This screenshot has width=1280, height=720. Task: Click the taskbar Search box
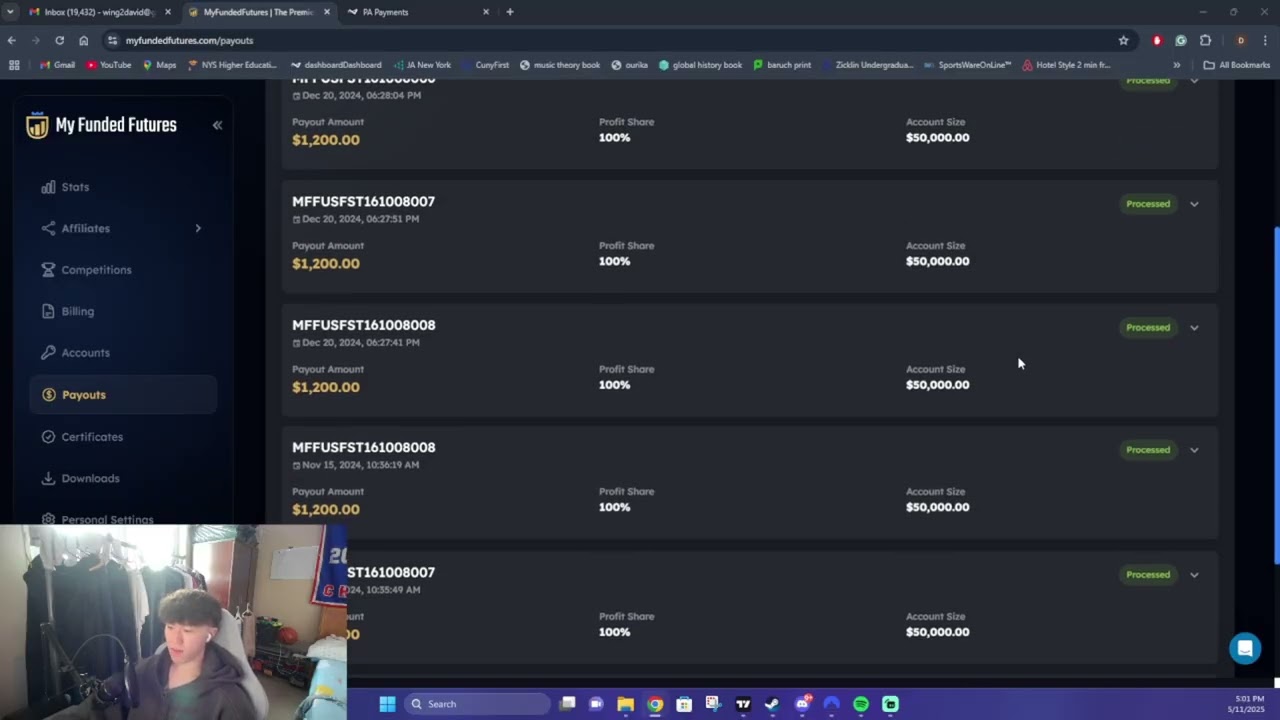point(478,704)
